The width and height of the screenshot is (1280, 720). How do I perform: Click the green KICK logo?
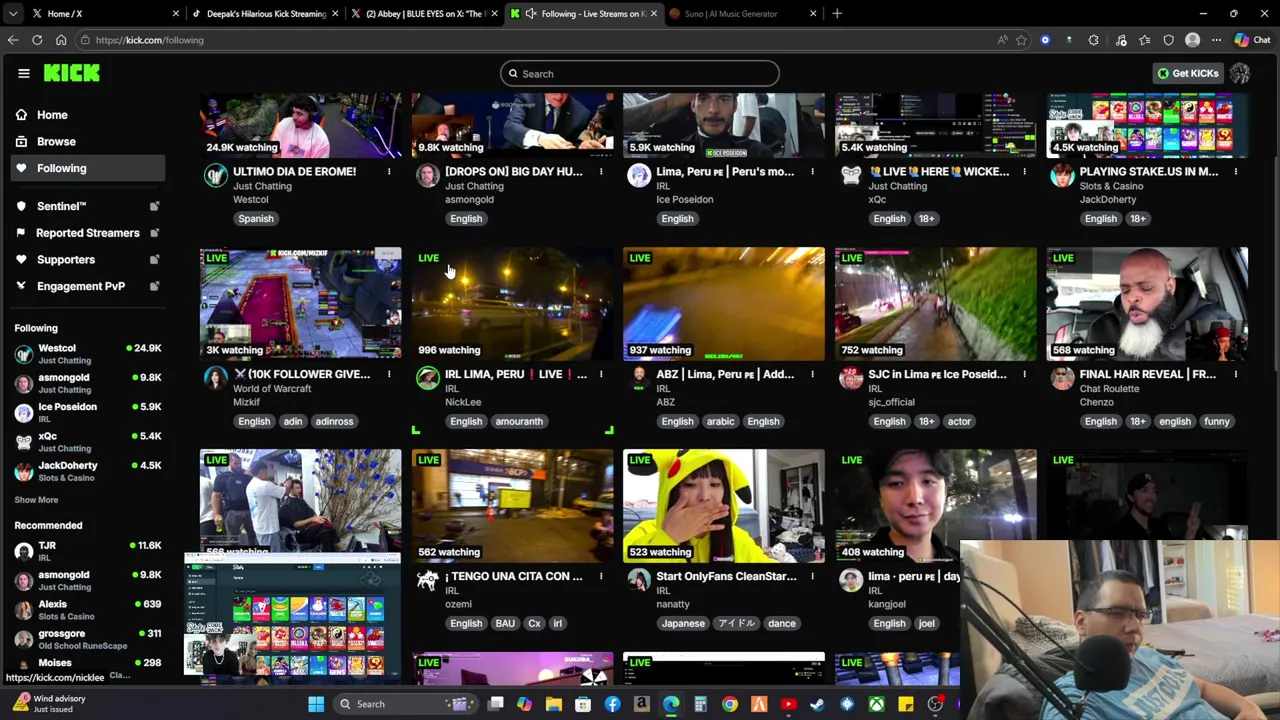(x=71, y=73)
